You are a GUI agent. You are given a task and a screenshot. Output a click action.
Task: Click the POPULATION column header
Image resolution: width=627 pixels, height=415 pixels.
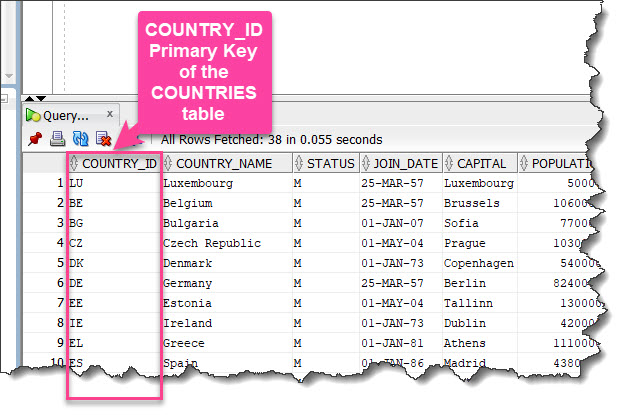click(x=556, y=163)
